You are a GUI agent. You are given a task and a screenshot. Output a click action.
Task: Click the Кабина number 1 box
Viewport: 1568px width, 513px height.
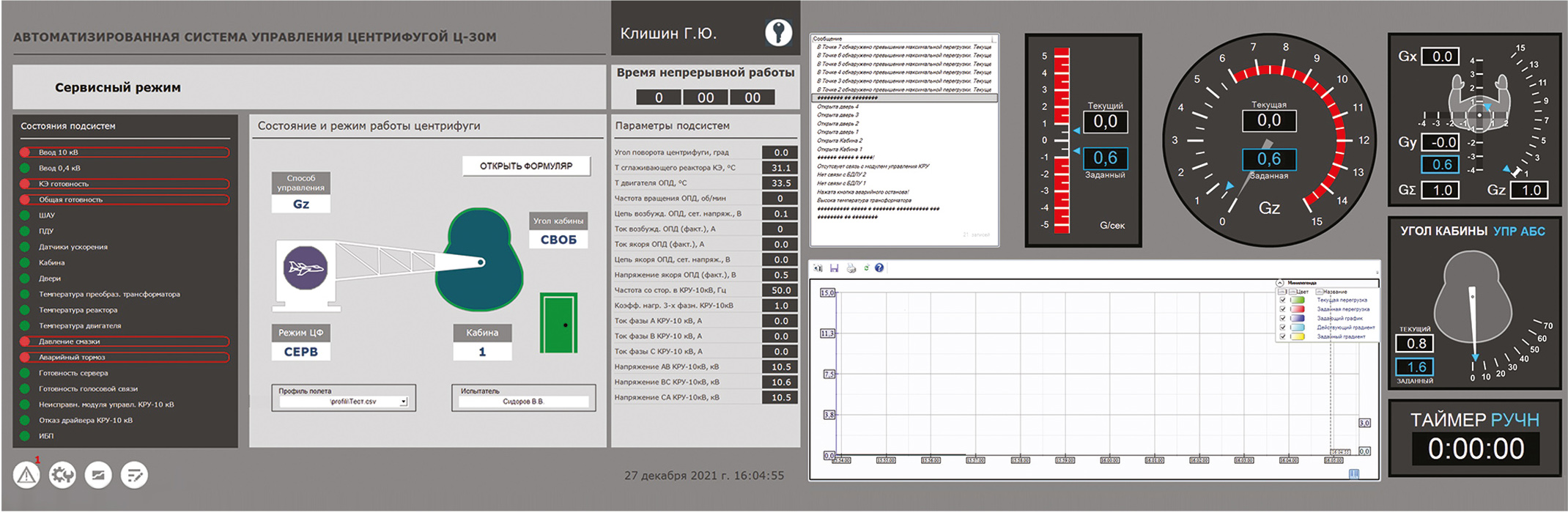[482, 352]
